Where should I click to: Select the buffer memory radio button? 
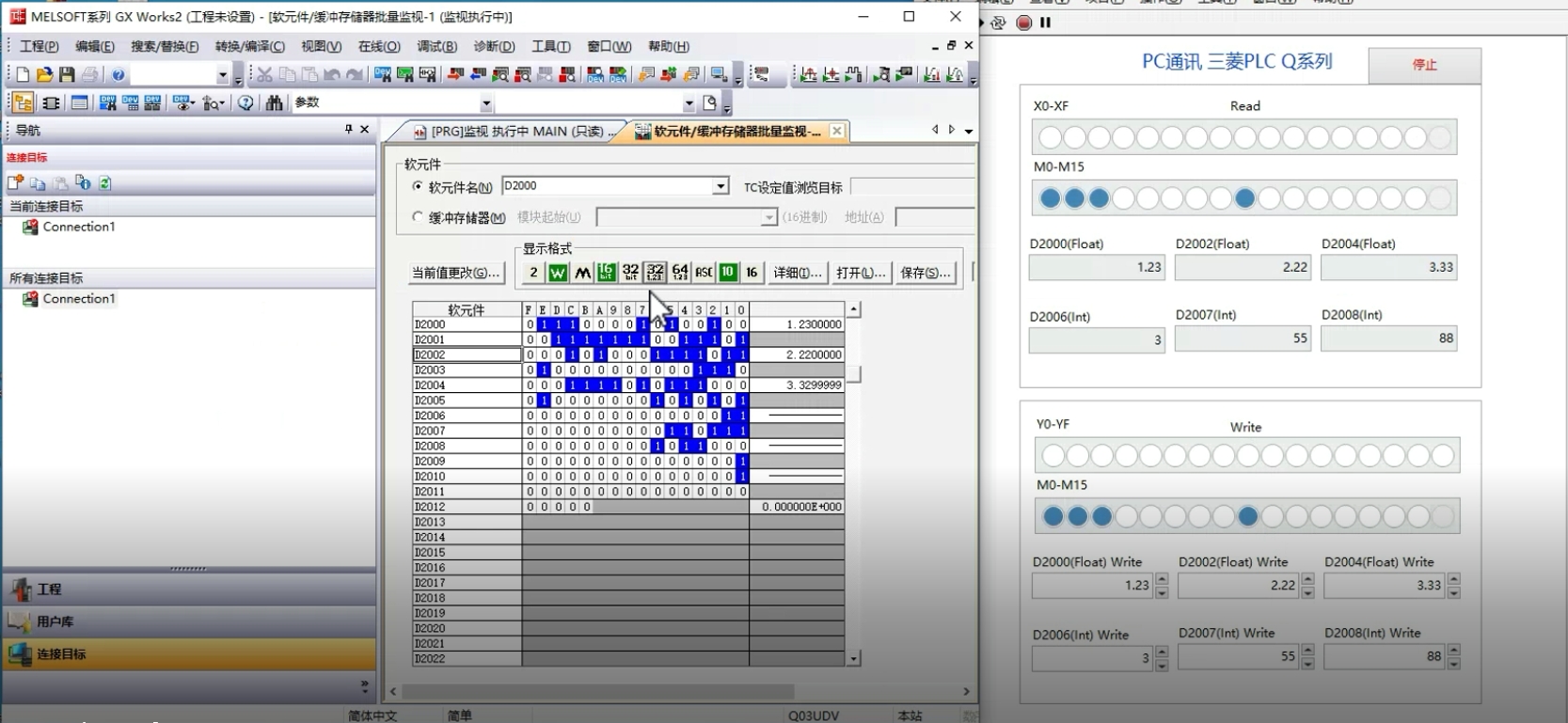(x=418, y=216)
